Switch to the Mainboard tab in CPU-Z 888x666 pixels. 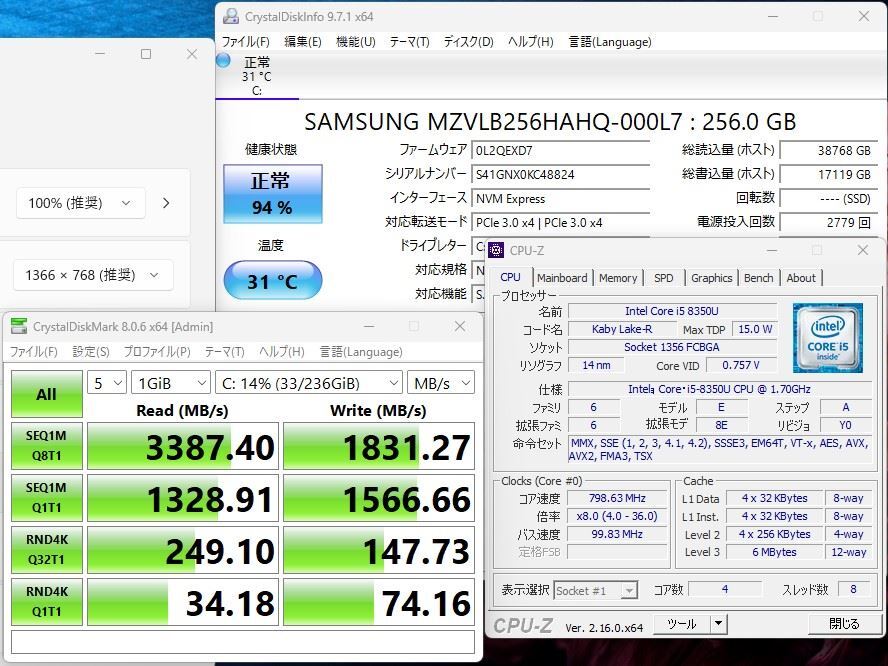562,277
